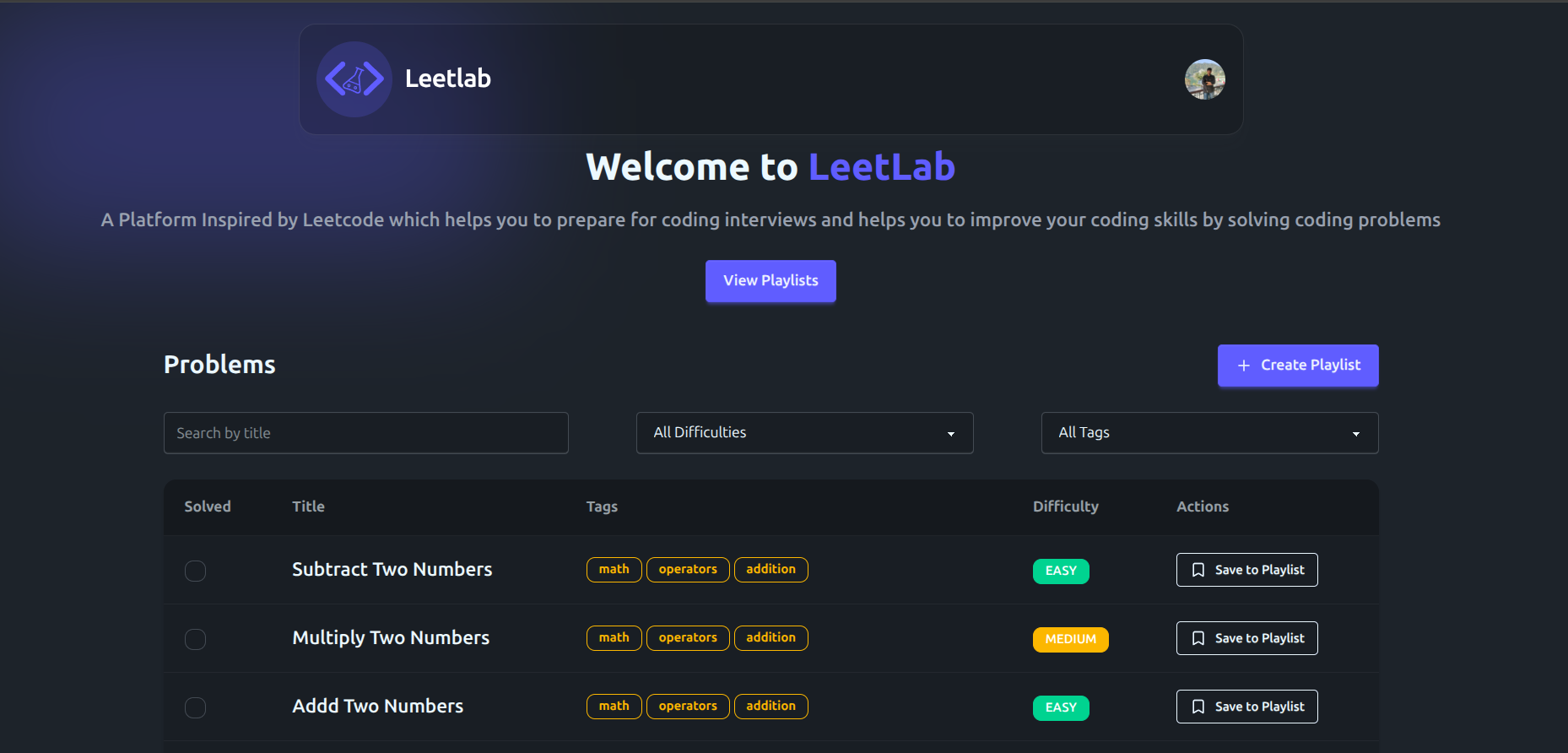Click the Actions column header
Image resolution: width=1568 pixels, height=753 pixels.
(x=1203, y=507)
